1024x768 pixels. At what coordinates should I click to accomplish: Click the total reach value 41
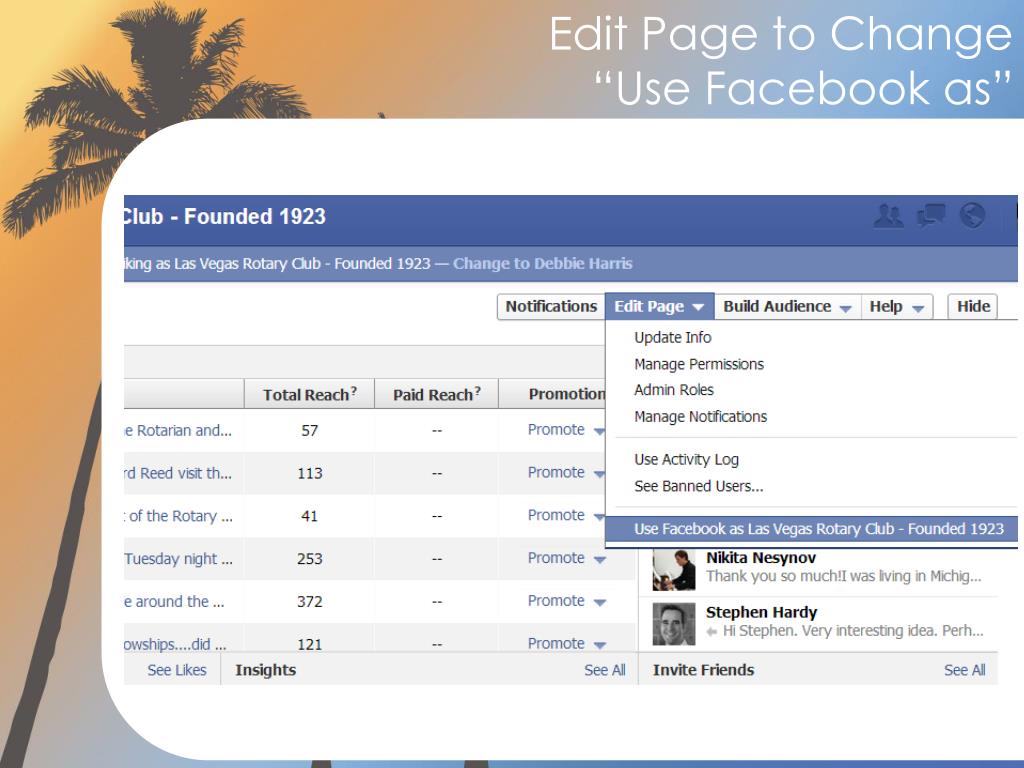(310, 516)
